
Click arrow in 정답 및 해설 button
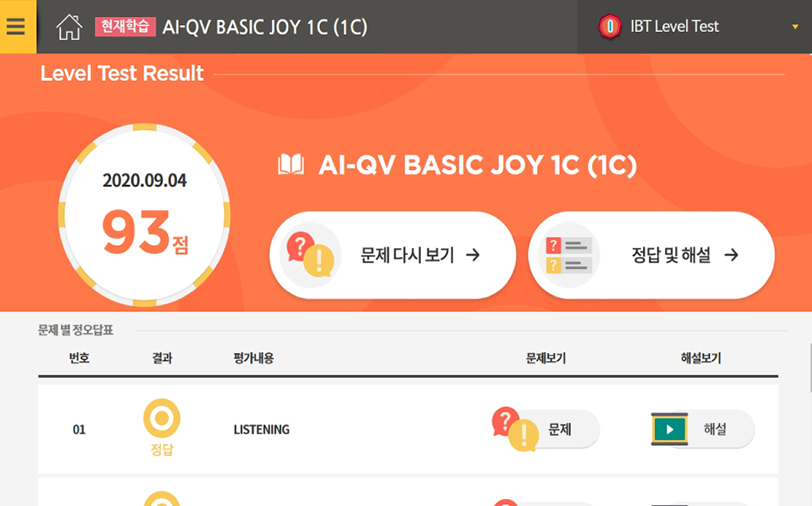pos(731,255)
